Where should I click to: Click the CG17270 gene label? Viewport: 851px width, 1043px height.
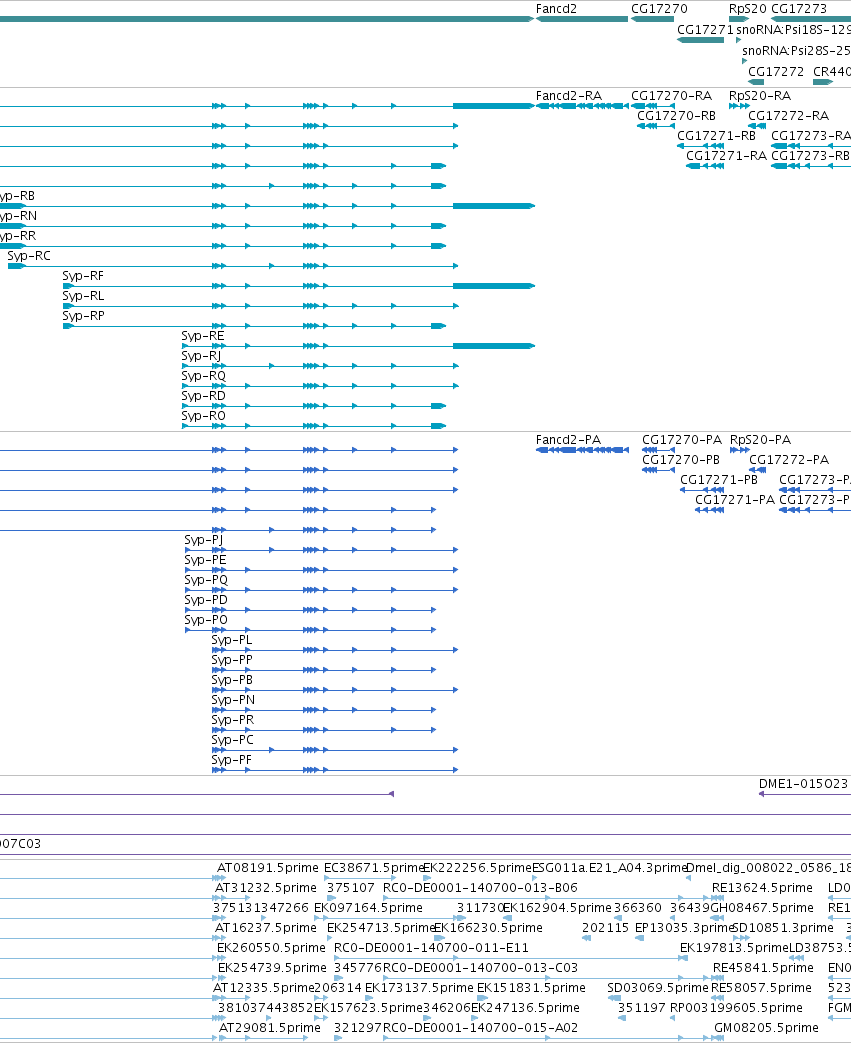click(x=659, y=9)
